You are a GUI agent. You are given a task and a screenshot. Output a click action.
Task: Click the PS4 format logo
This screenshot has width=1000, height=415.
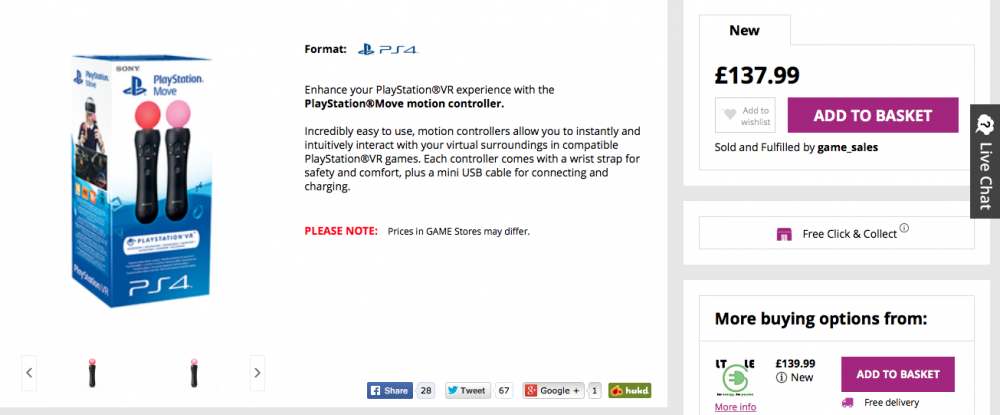[x=387, y=48]
